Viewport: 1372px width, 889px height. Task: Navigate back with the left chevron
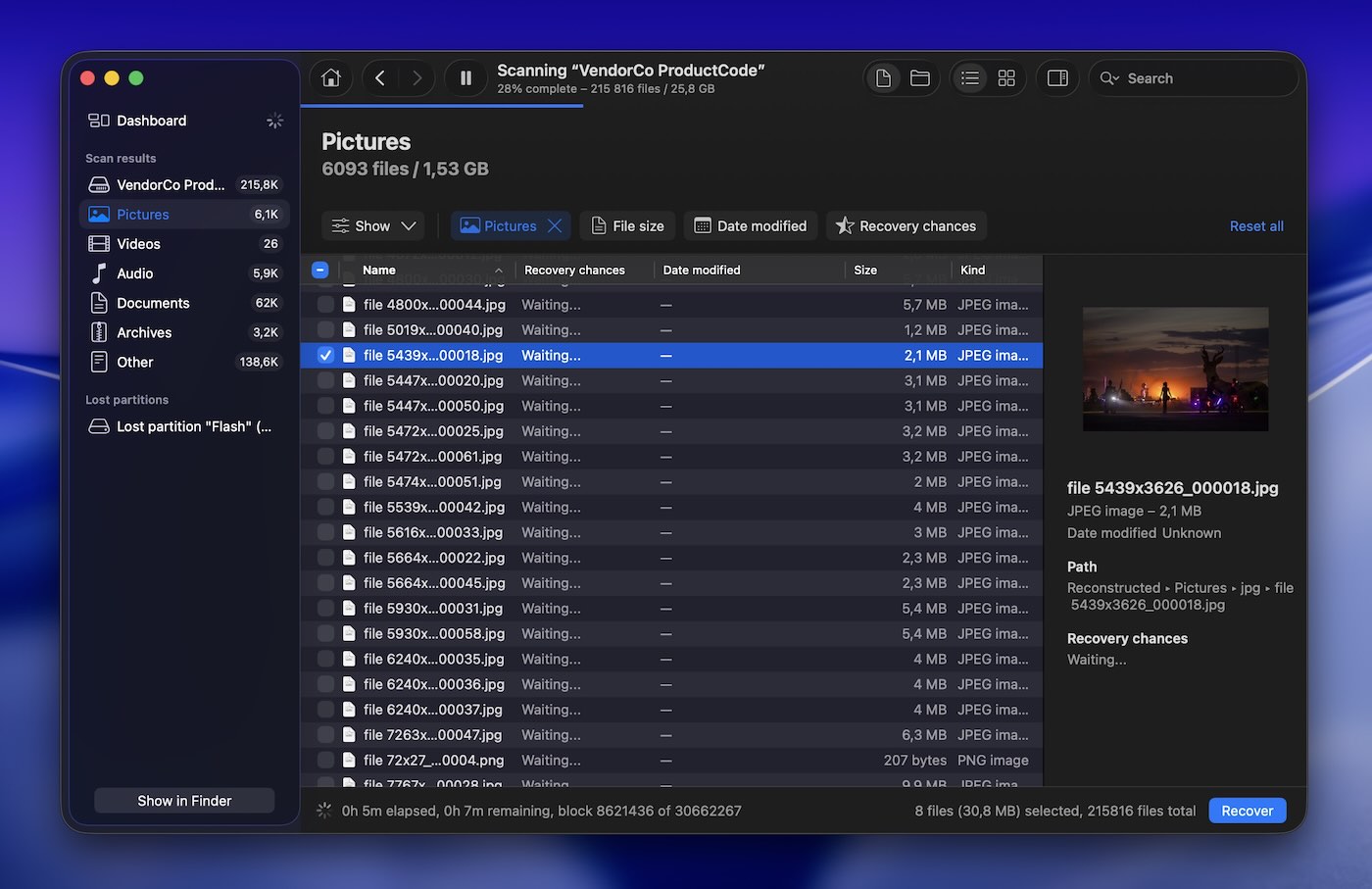(x=380, y=78)
